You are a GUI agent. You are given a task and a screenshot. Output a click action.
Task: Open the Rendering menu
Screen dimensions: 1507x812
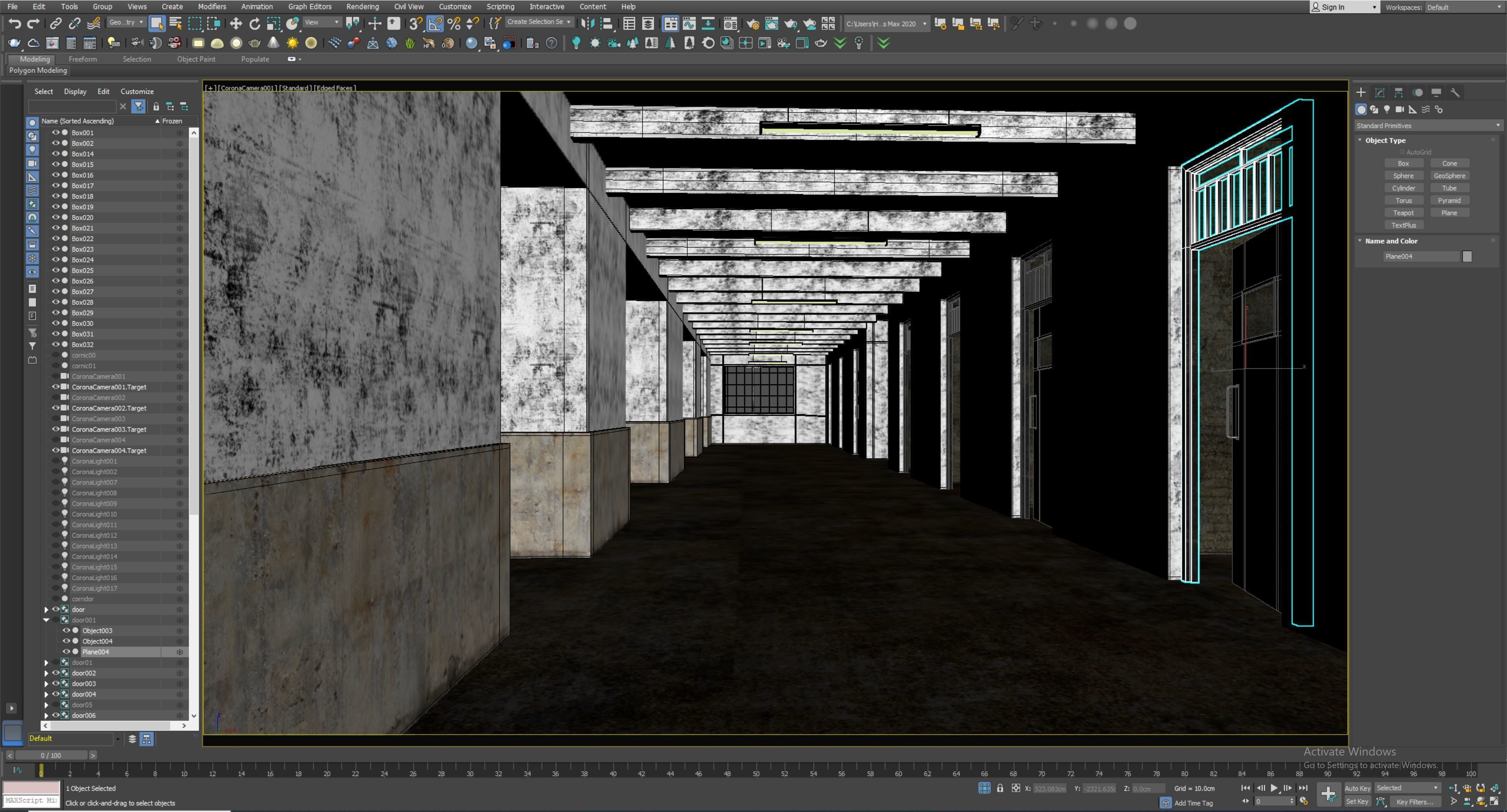(x=362, y=6)
